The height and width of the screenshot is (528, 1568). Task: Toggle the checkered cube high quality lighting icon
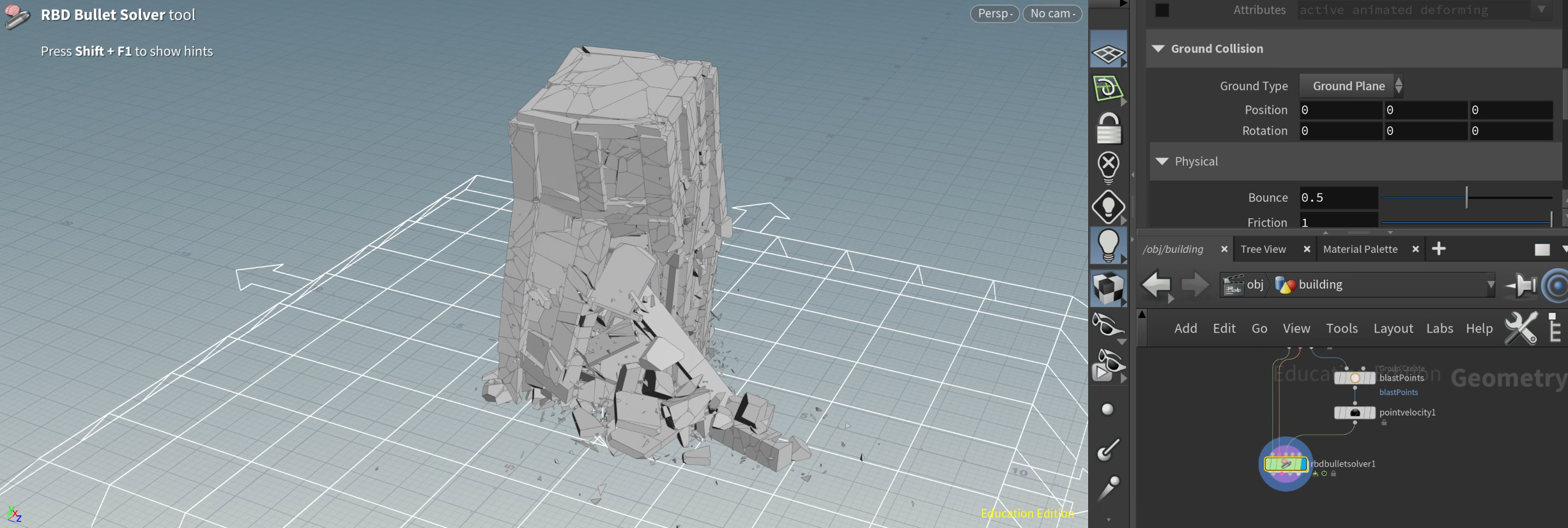pos(1108,289)
